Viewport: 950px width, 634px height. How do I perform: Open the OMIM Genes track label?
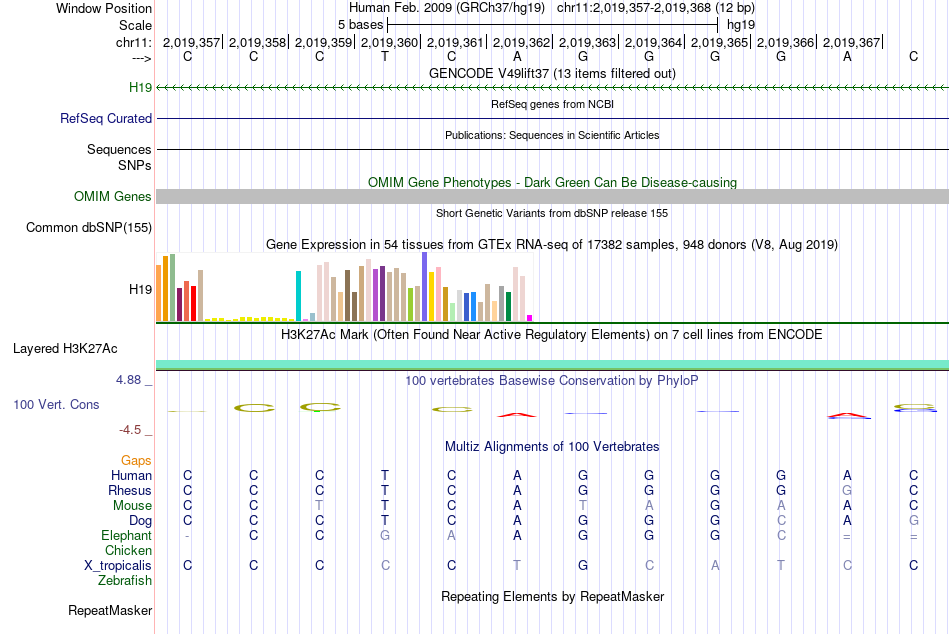click(112, 196)
